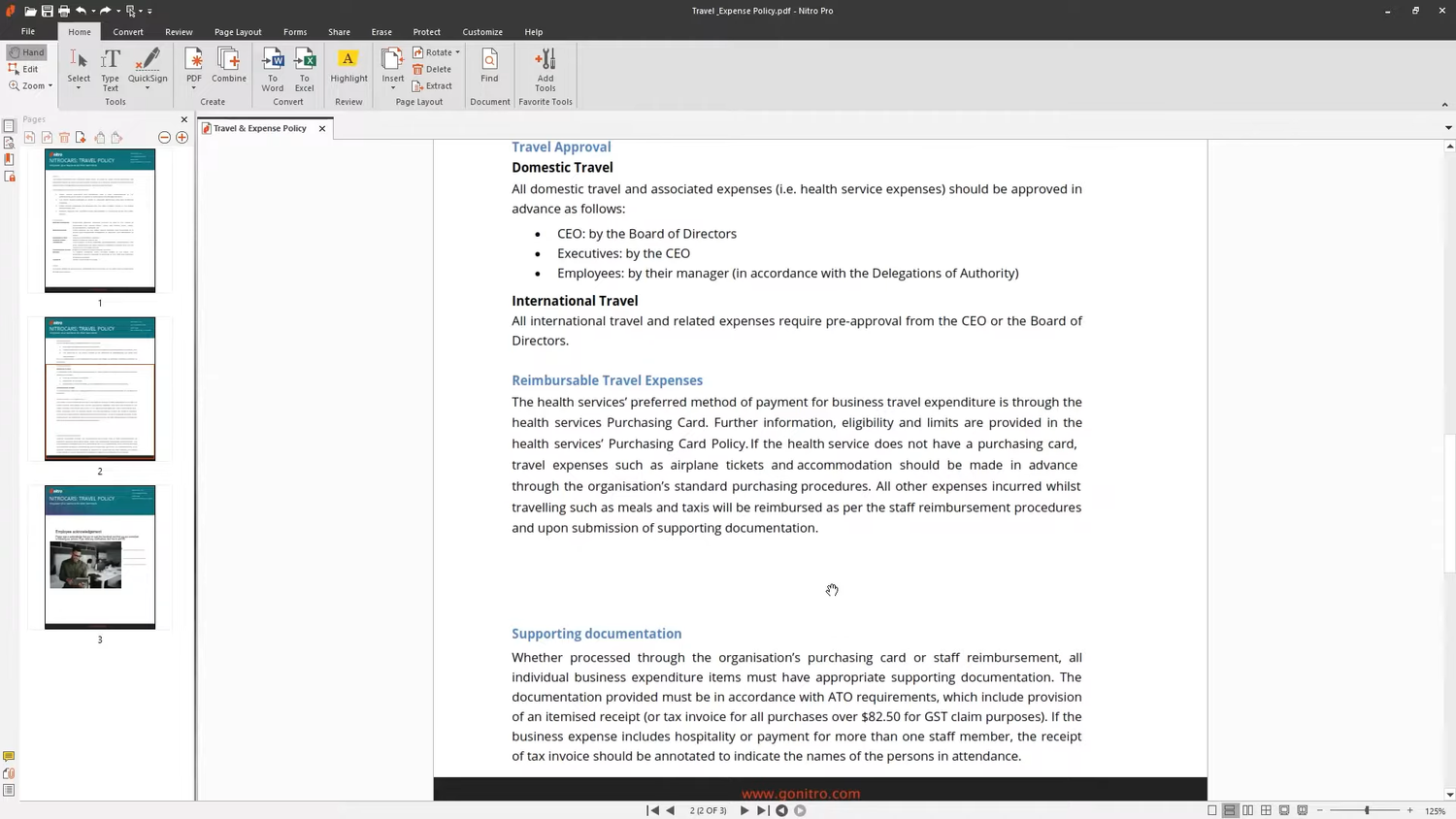The height and width of the screenshot is (819, 1456).
Task: Convert the document To Excel
Action: [305, 70]
